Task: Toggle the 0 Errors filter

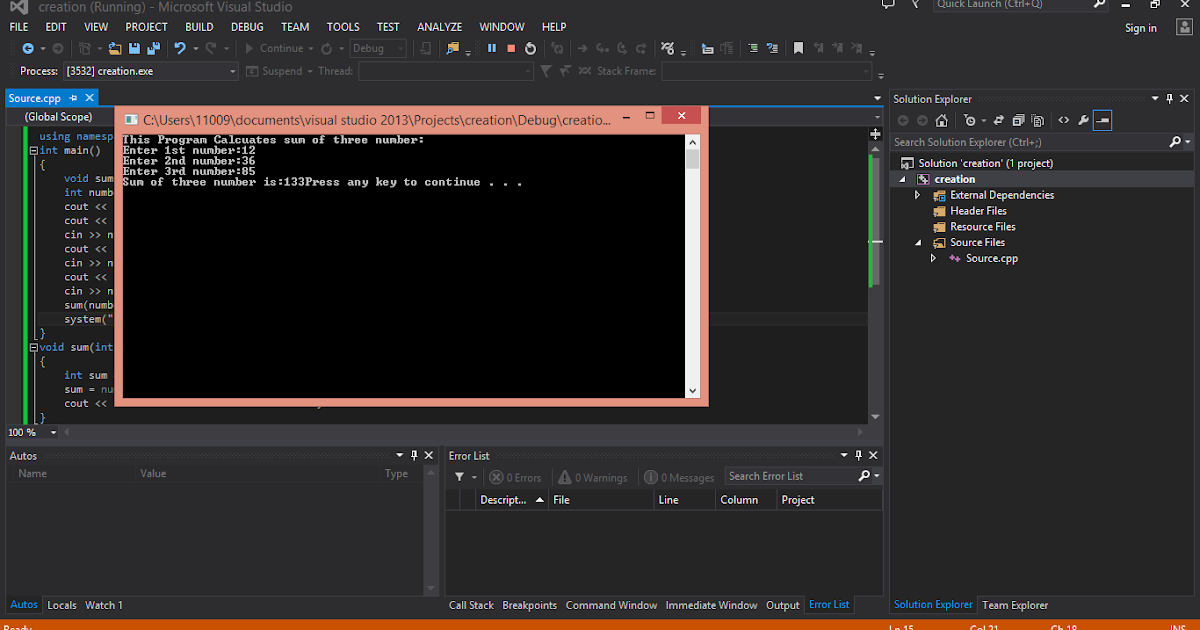Action: click(515, 477)
